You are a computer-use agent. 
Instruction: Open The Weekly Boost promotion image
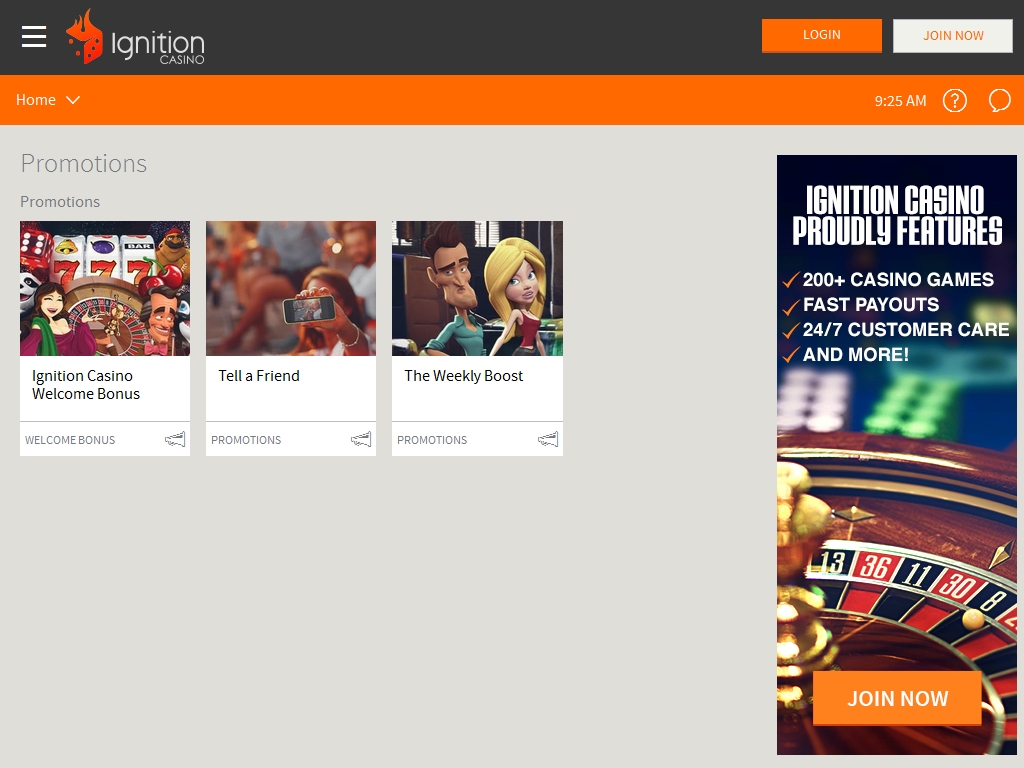(x=477, y=288)
